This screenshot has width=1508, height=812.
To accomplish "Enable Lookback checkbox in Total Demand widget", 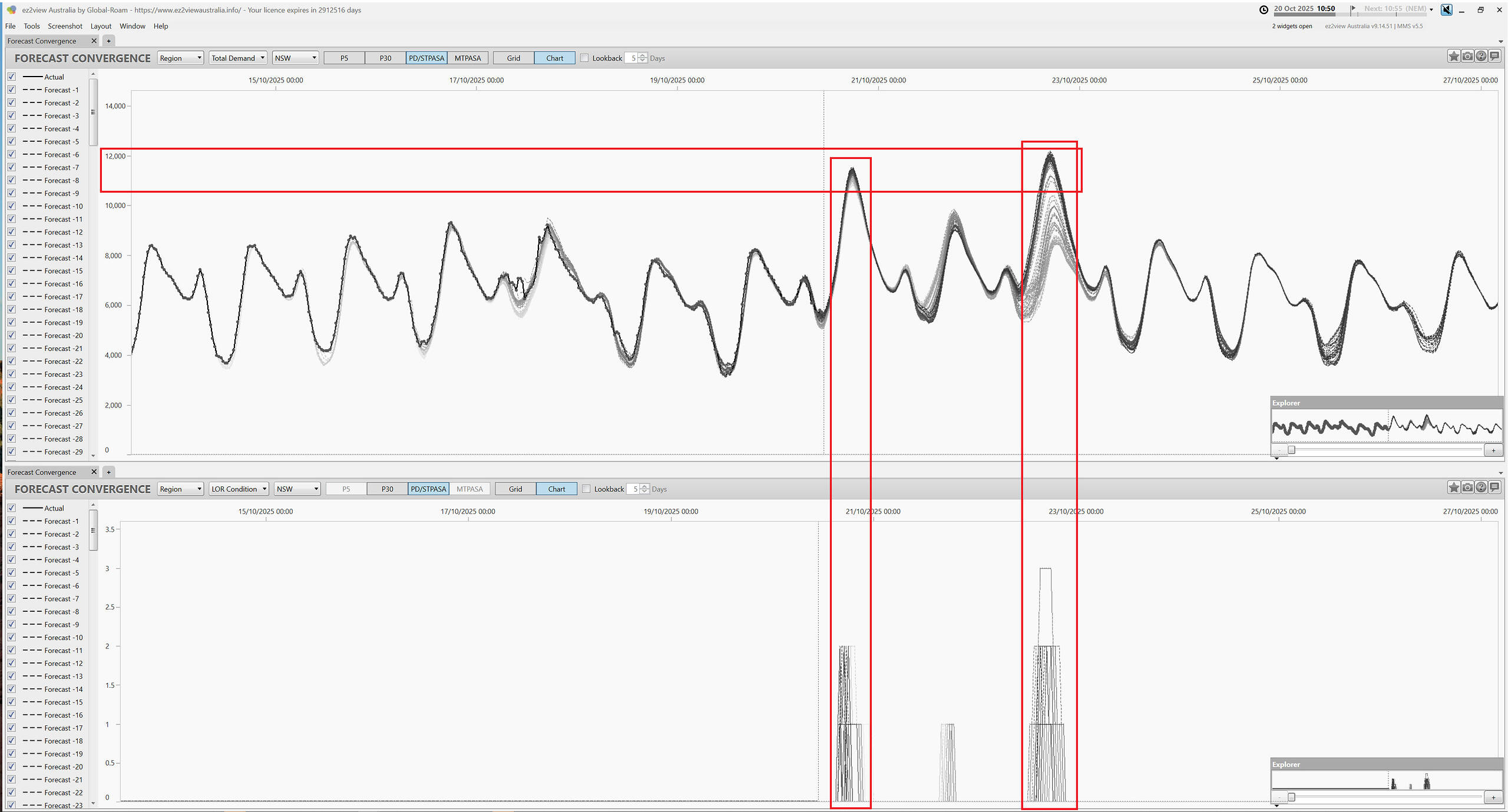I will [x=584, y=58].
